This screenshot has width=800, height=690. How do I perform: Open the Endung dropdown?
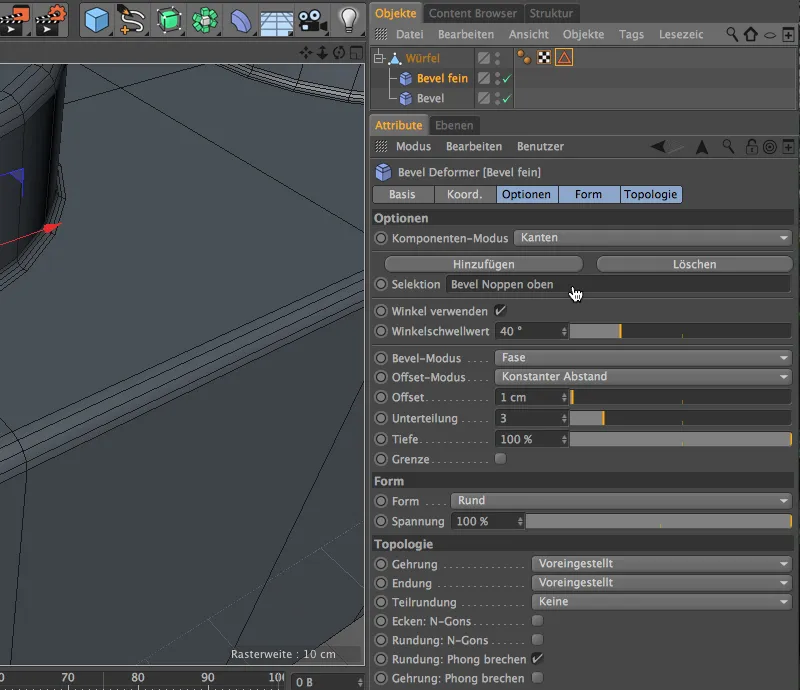[662, 582]
